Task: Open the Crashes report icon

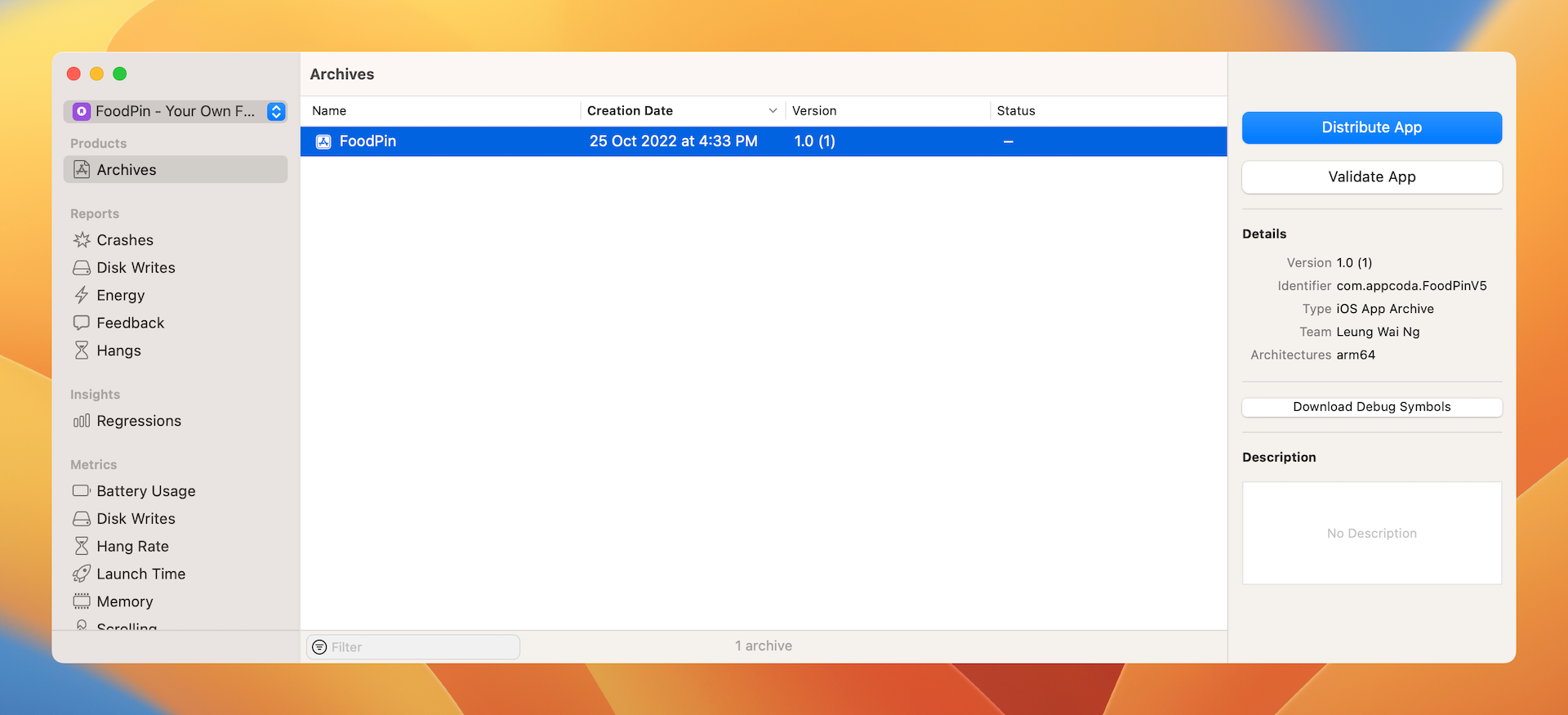Action: point(82,240)
